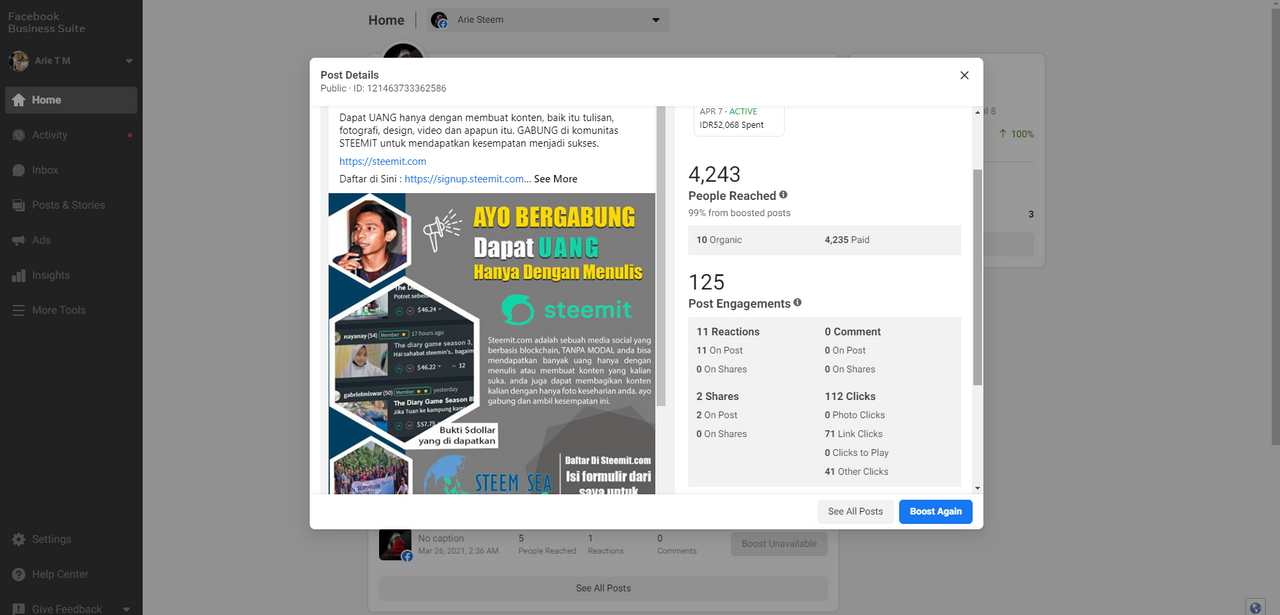Click the Ads megaphone icon
1280x615 pixels.
tap(18, 240)
